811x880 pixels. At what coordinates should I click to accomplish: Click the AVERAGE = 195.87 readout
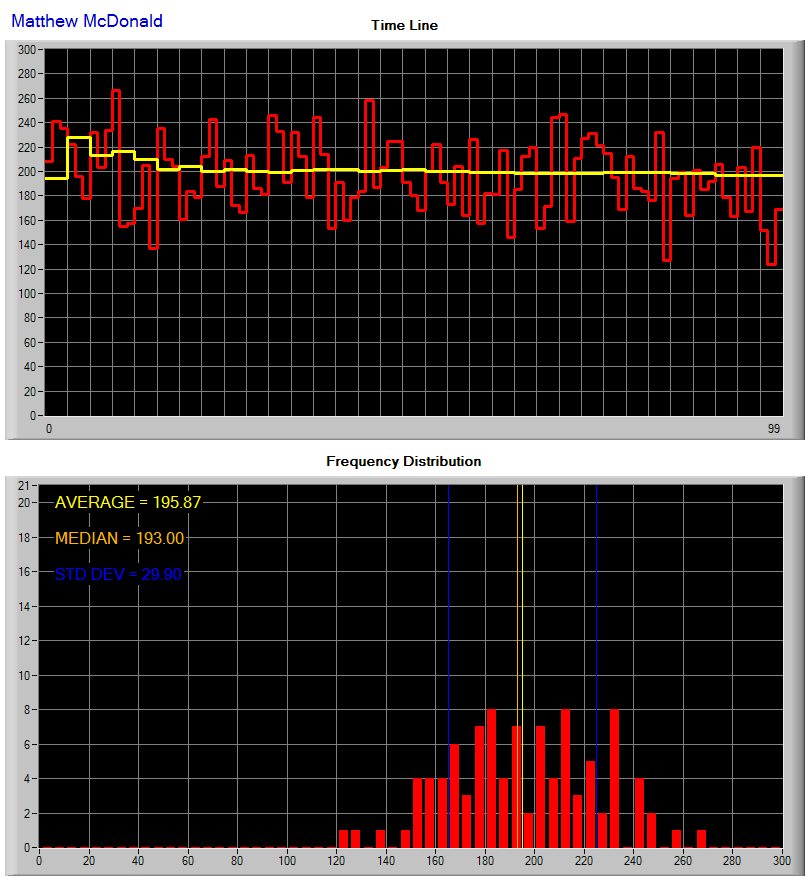click(x=128, y=502)
